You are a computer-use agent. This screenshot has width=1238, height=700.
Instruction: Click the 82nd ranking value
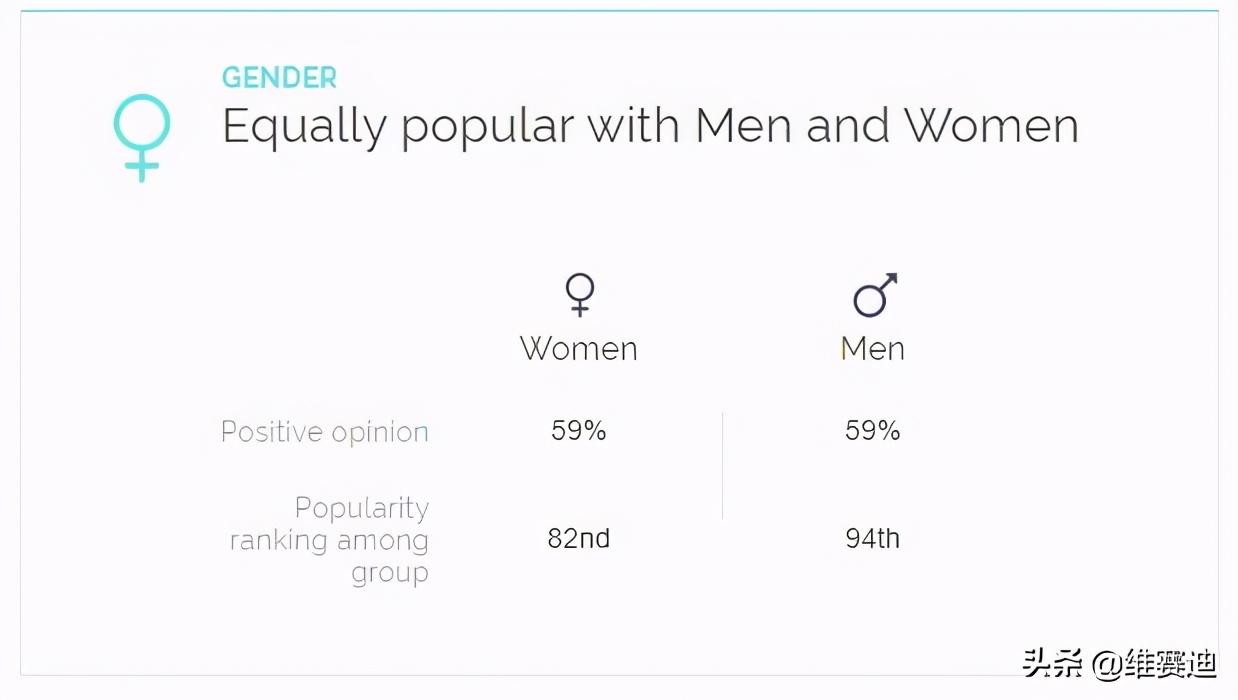pos(579,539)
